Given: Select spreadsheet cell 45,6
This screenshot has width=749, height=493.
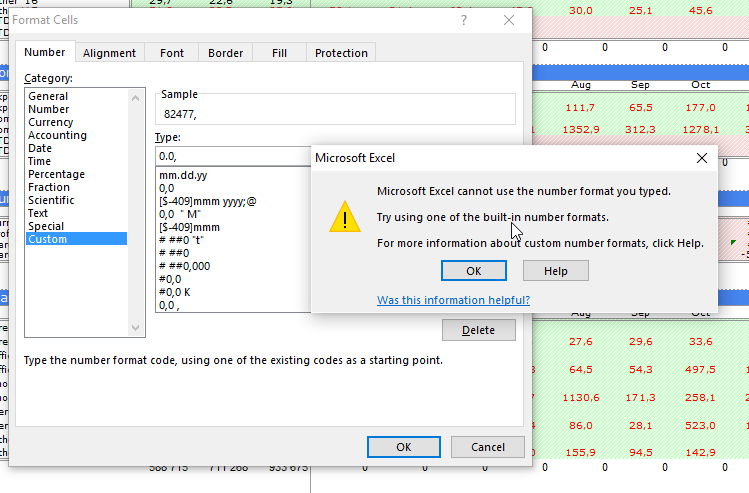Looking at the screenshot, I should pos(700,11).
